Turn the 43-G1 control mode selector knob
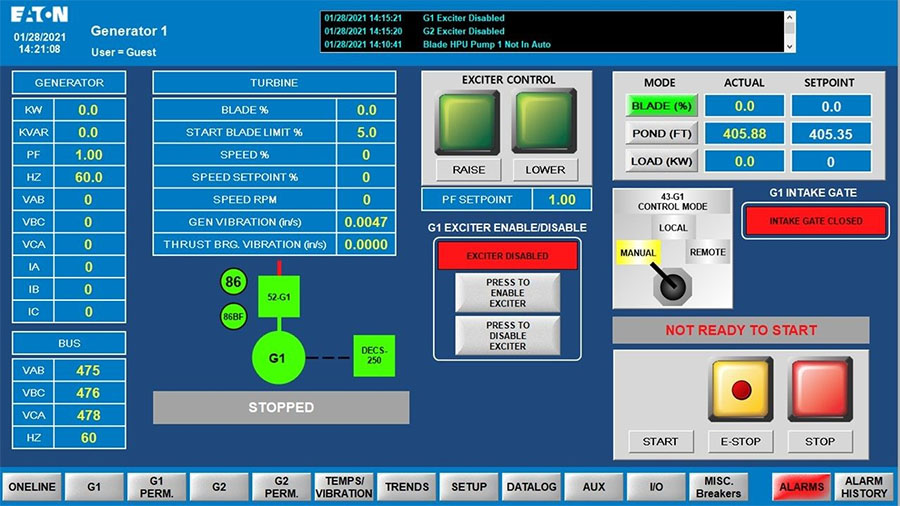 pos(672,285)
